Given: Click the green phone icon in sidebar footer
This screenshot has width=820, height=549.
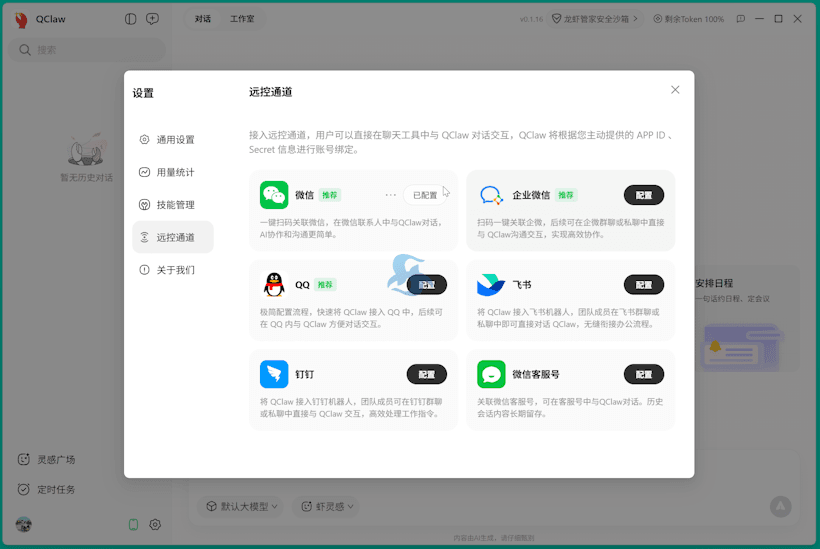Looking at the screenshot, I should pos(133,524).
